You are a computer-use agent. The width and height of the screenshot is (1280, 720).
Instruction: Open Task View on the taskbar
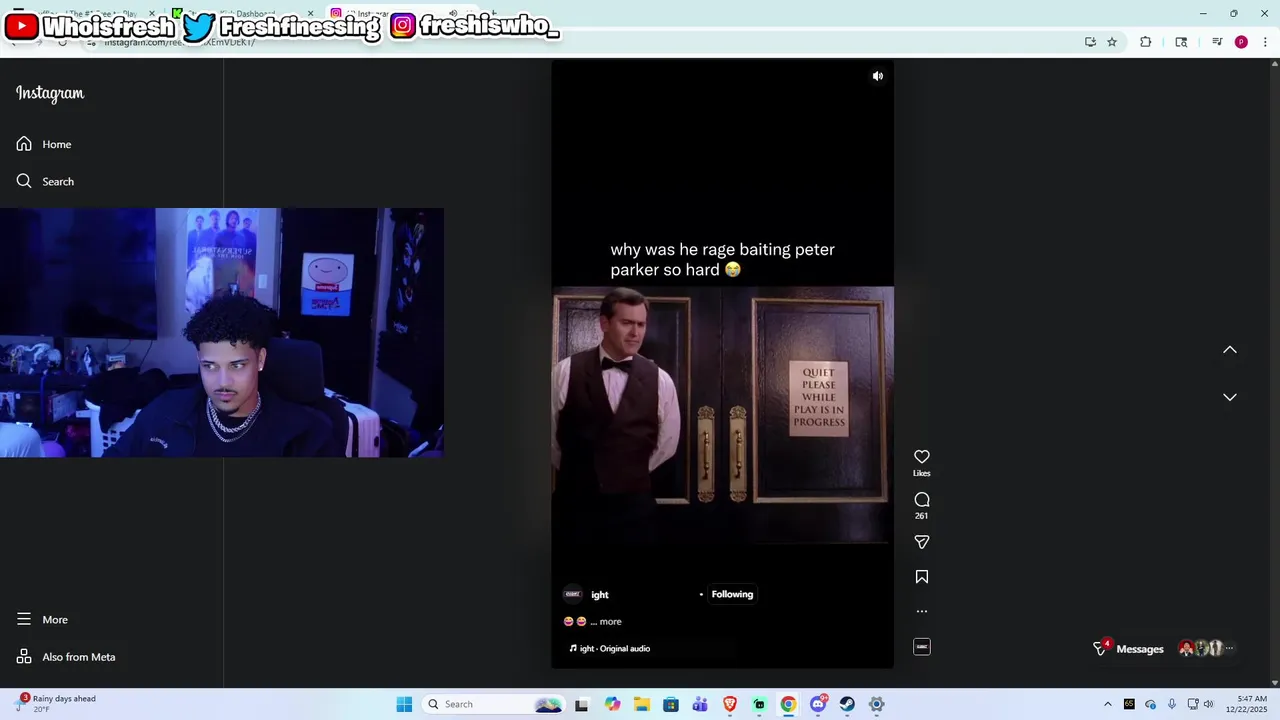point(581,704)
